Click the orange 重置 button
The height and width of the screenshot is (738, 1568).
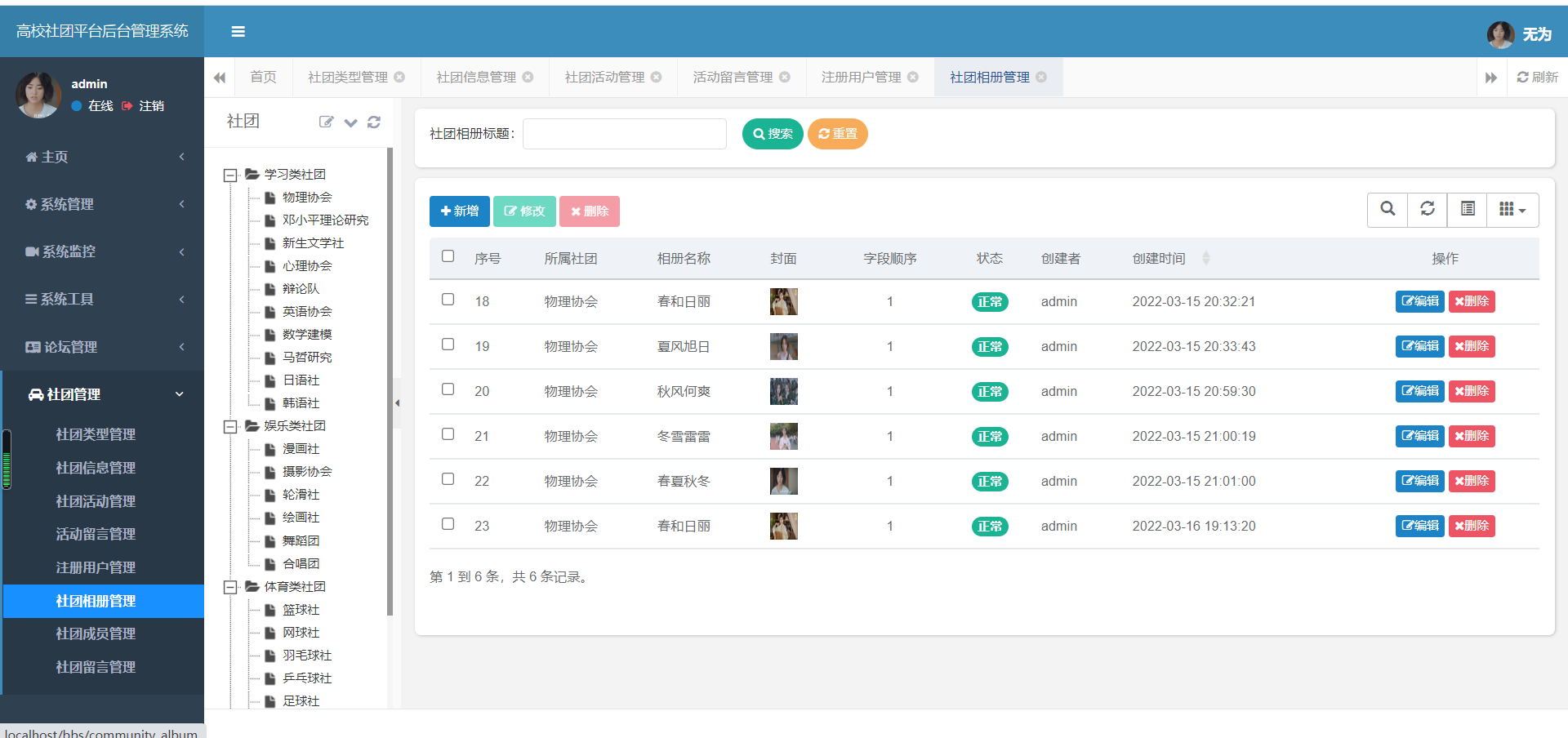(838, 134)
